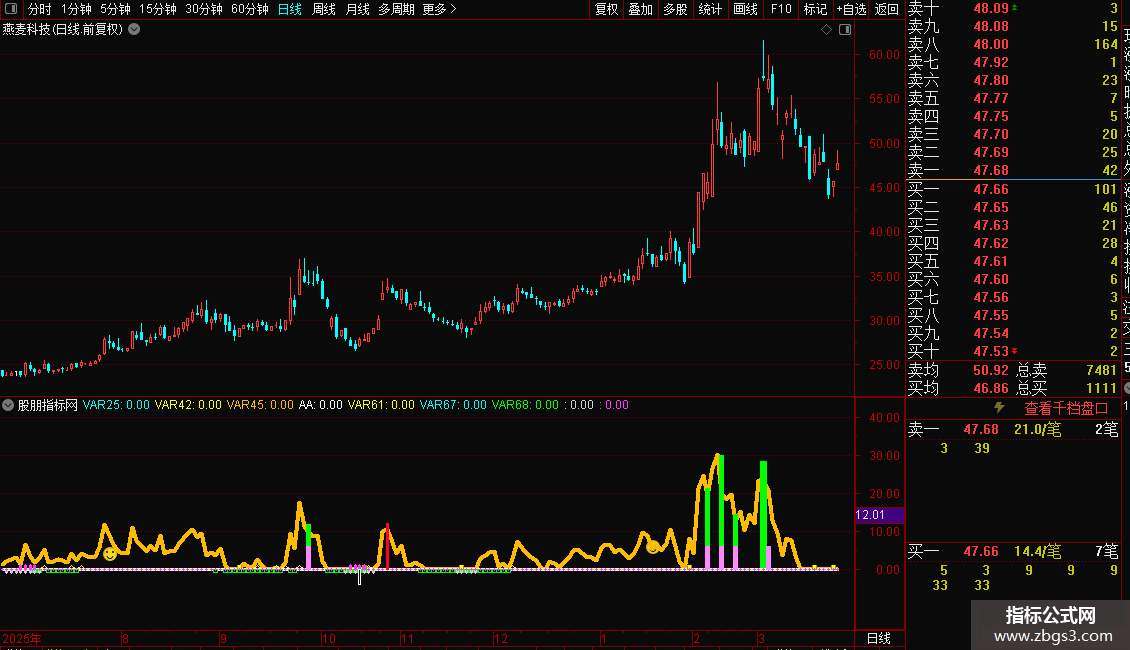Viewport: 1130px width, 650px height.
Task: Select the 买八 row at 47.55
Action: [1013, 315]
